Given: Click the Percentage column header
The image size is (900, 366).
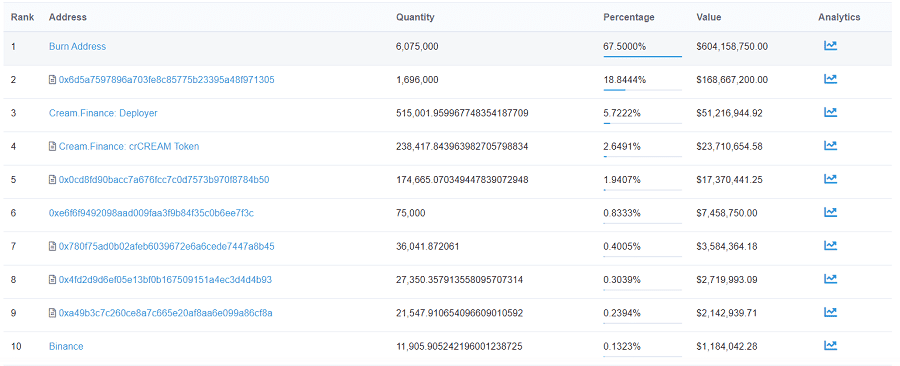Looking at the screenshot, I should click(x=629, y=17).
